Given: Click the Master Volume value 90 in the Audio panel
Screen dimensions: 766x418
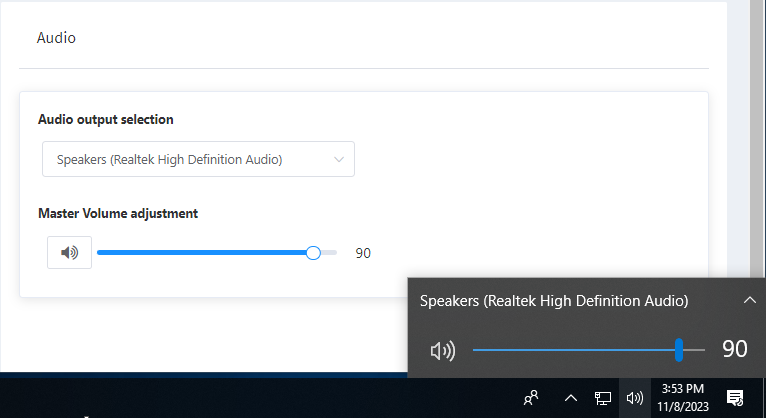Looking at the screenshot, I should [x=363, y=253].
